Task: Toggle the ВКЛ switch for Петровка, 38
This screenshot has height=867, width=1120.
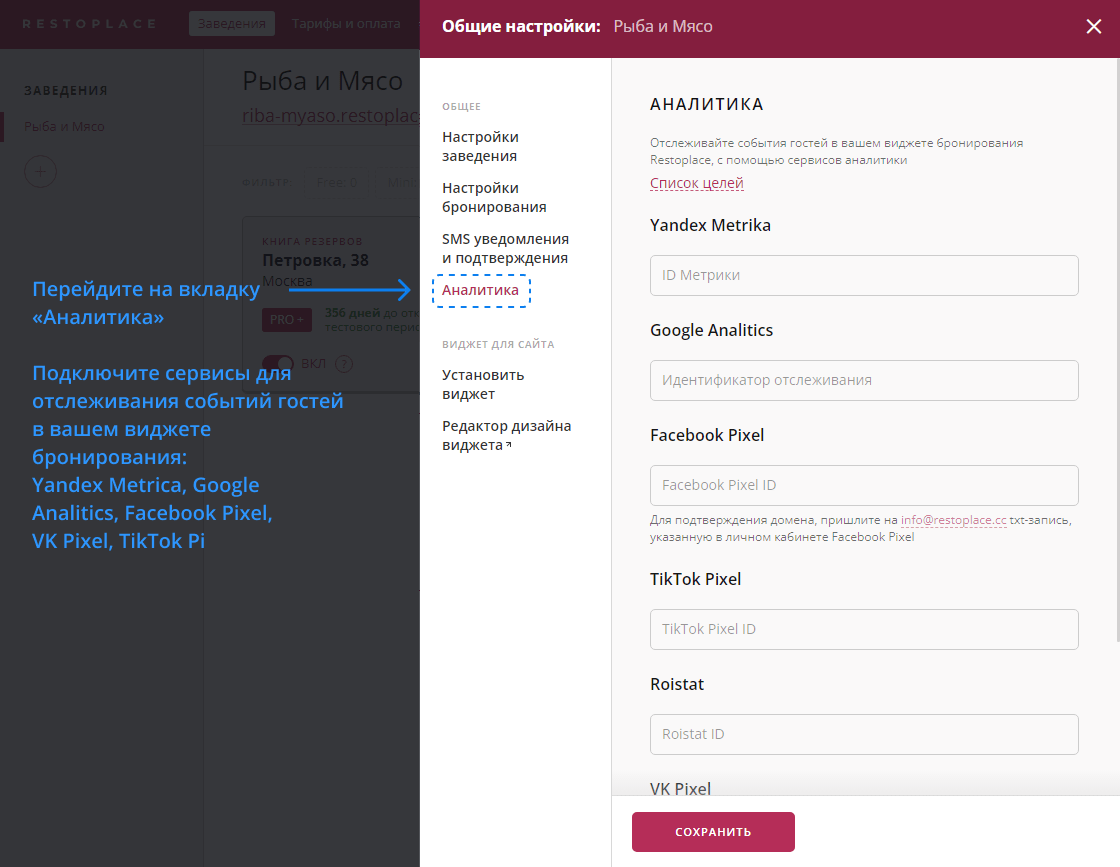Action: click(x=278, y=364)
